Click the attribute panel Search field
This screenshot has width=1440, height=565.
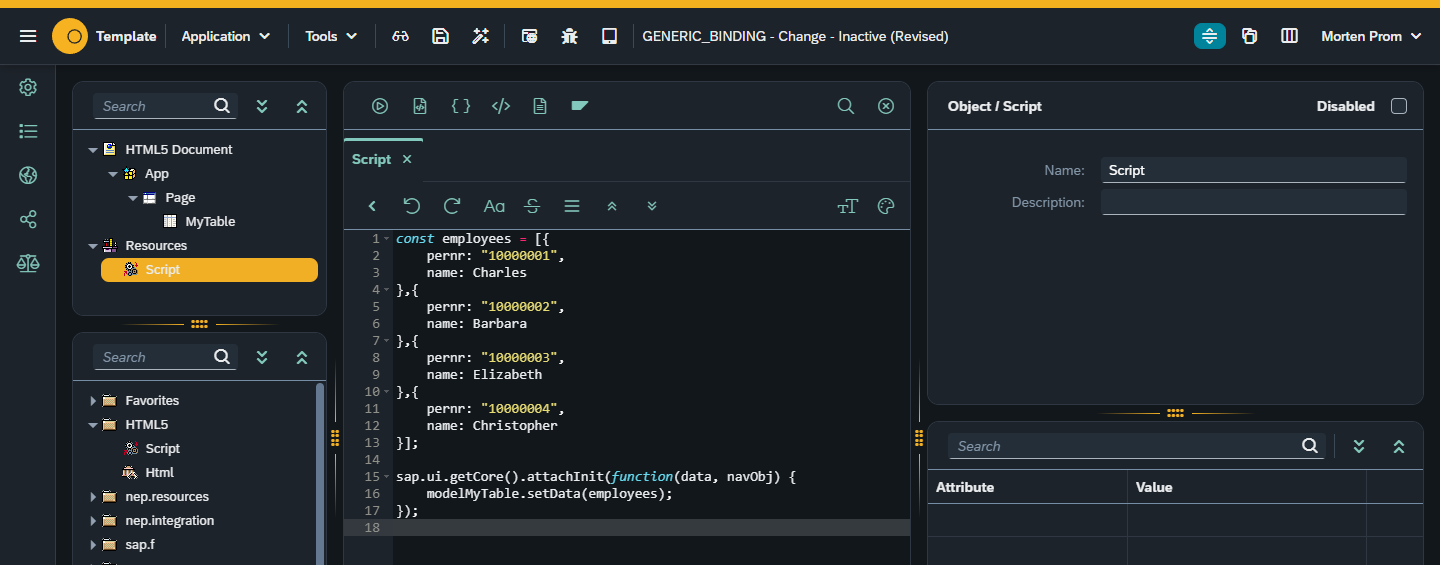[1136, 446]
